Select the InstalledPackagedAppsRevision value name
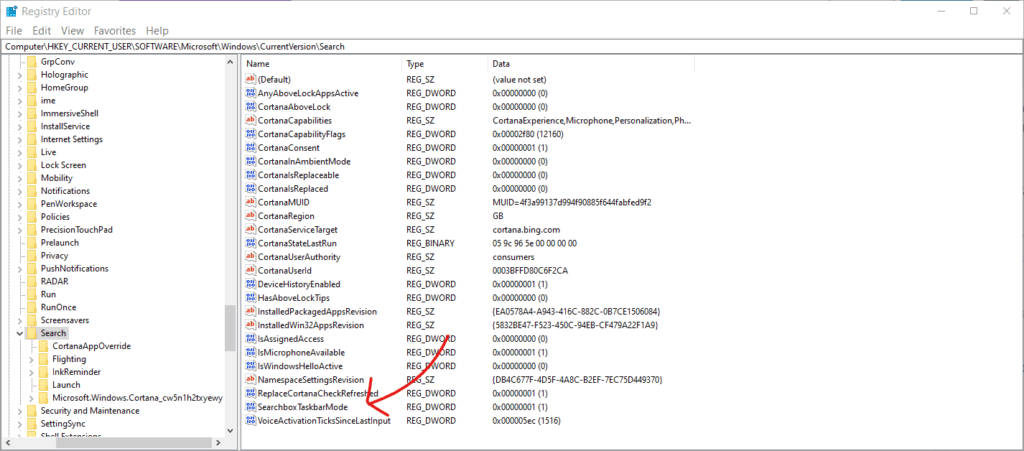 (317, 311)
